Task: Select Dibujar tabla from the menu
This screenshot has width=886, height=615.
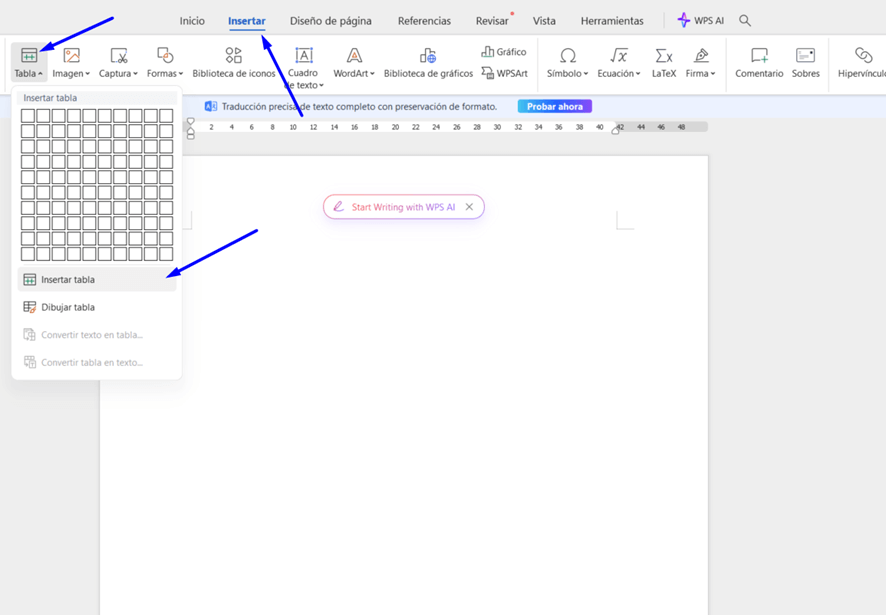Action: pyautogui.click(x=68, y=307)
